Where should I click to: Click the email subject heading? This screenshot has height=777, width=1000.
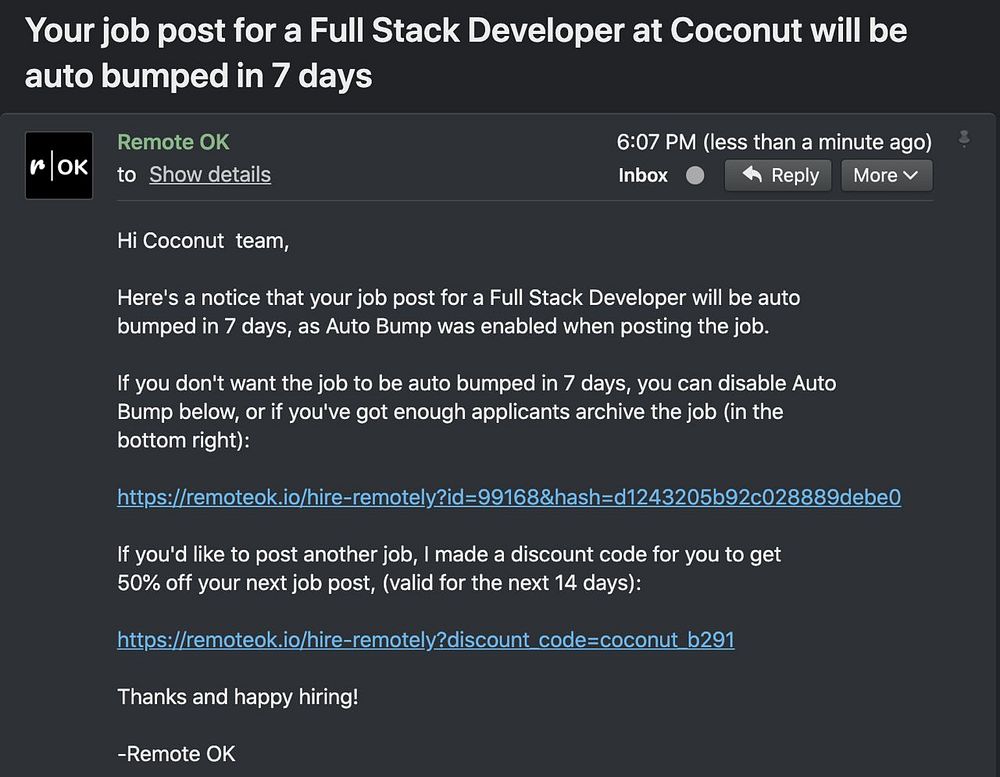pos(465,52)
